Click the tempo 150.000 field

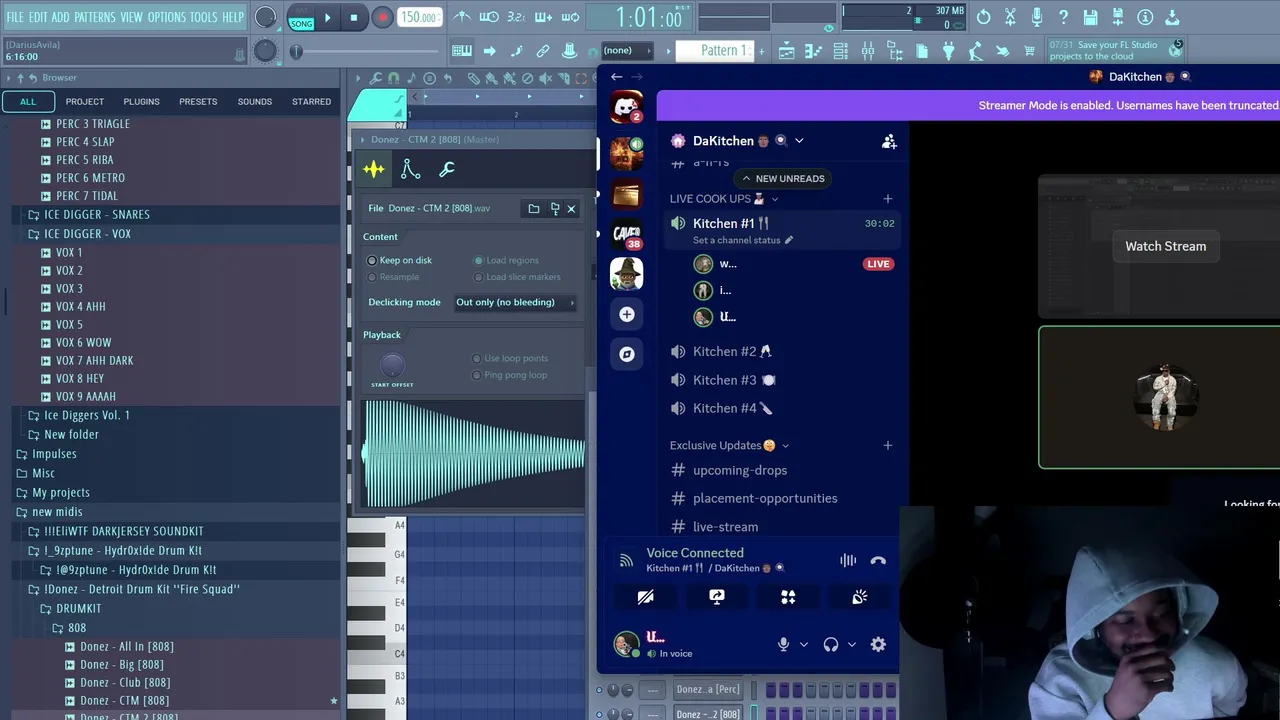click(419, 17)
